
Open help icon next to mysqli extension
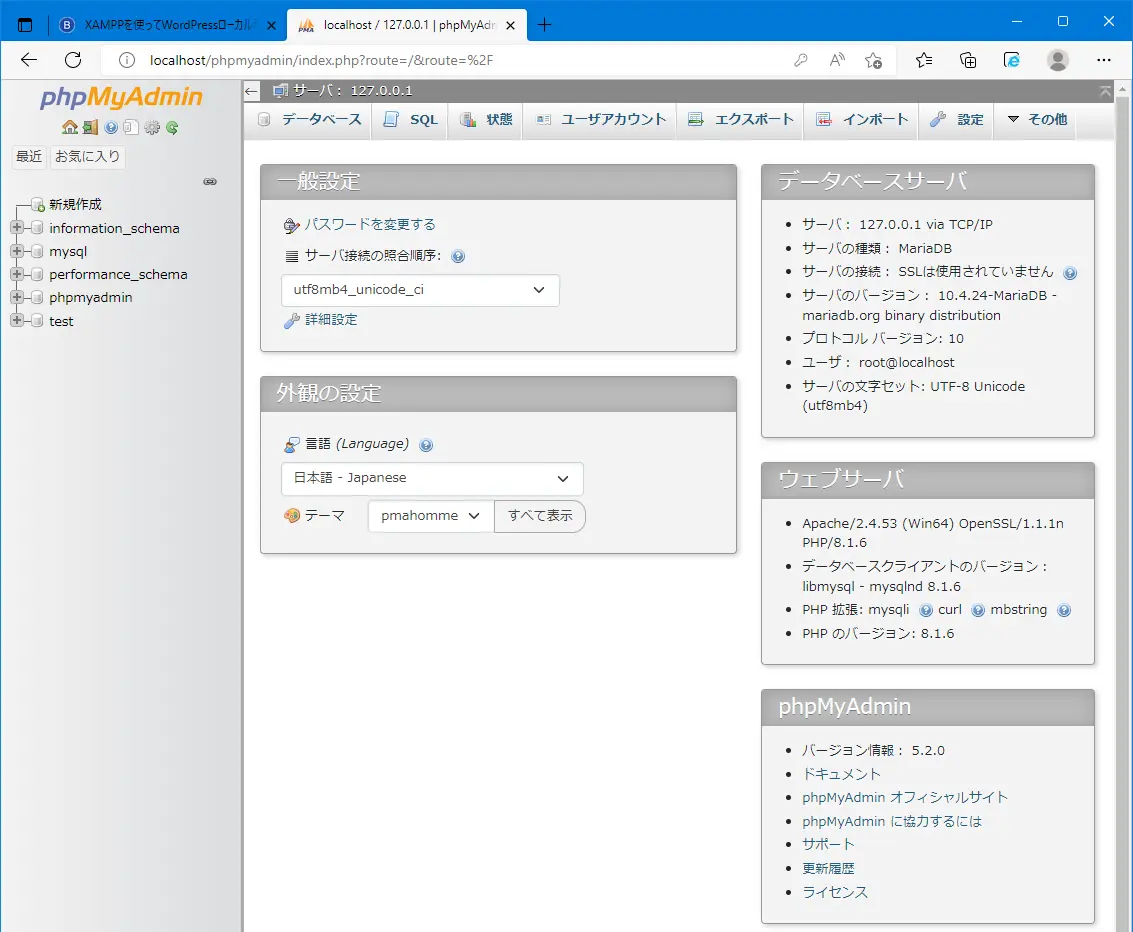926,610
